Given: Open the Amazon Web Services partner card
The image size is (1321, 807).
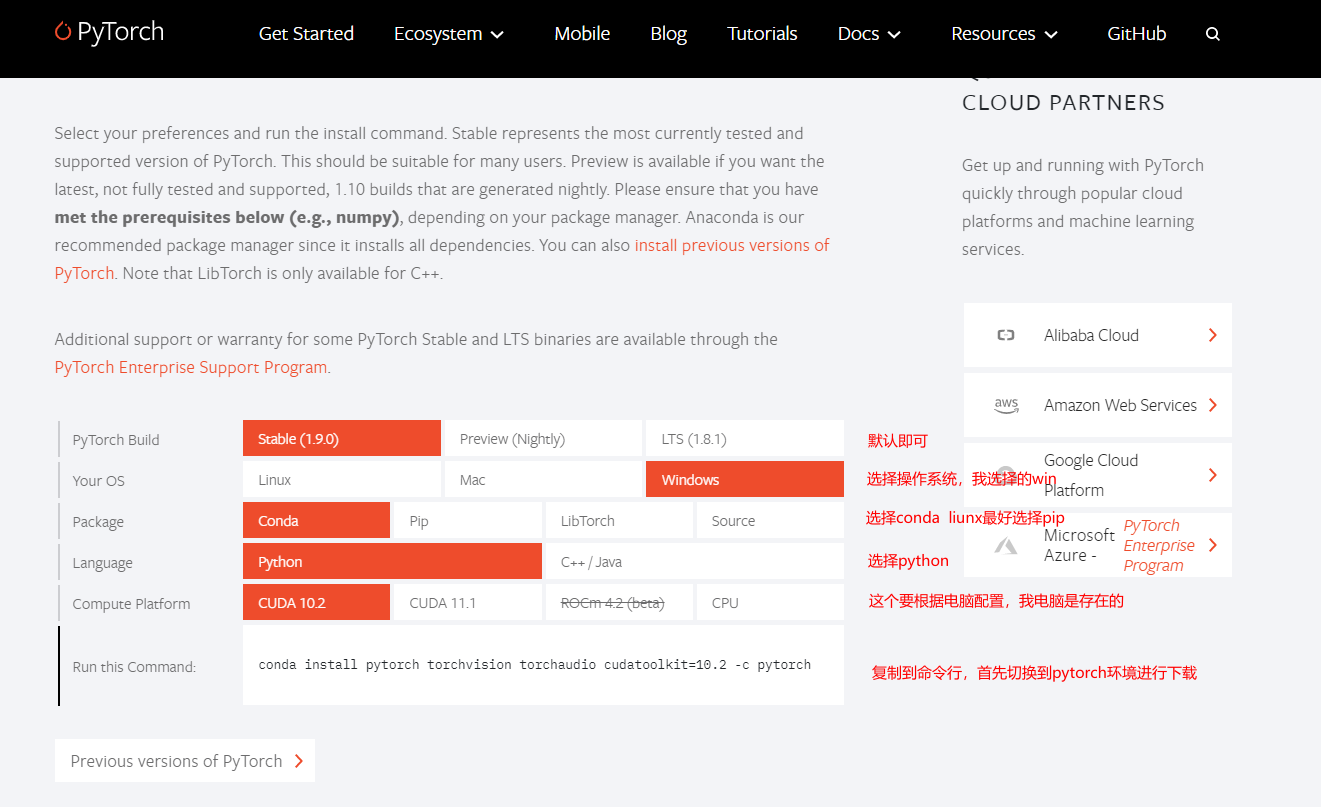Looking at the screenshot, I should coord(1098,405).
